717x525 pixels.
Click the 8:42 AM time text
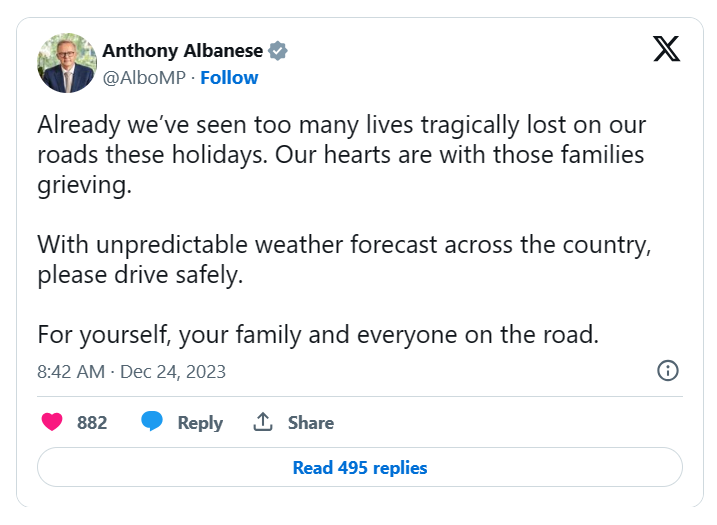pyautogui.click(x=71, y=372)
